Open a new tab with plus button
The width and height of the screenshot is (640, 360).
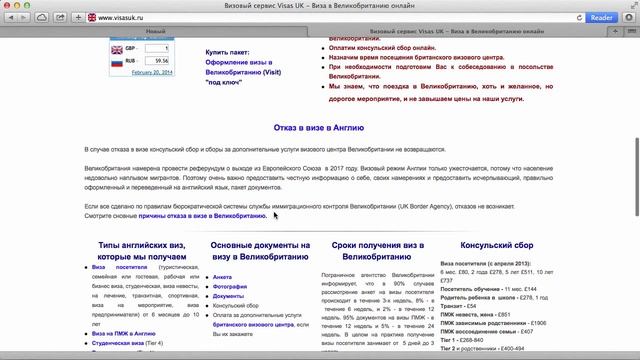coord(615,31)
